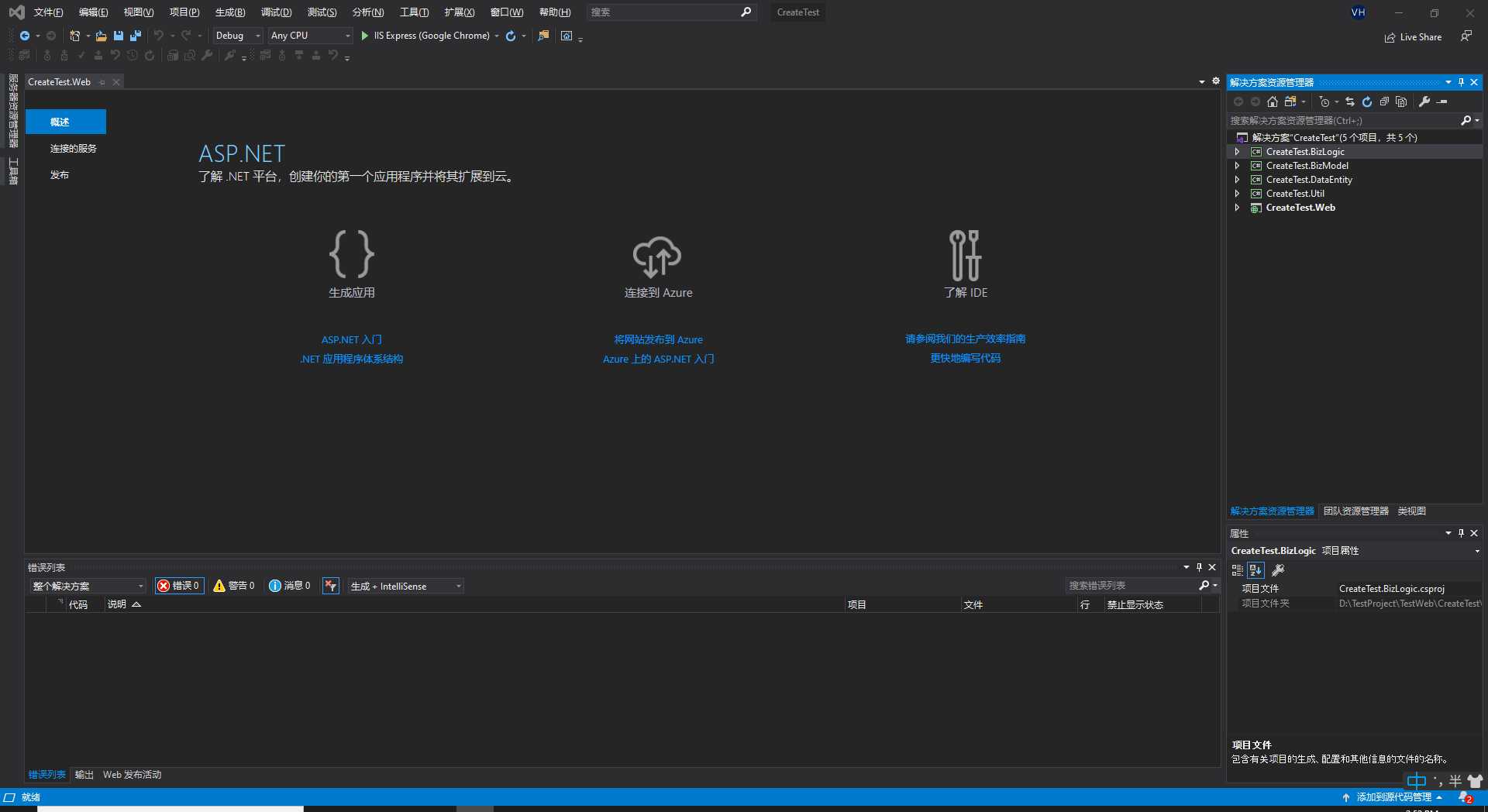Open the 将网站发布到 Azure link
The image size is (1488, 812).
658,340
